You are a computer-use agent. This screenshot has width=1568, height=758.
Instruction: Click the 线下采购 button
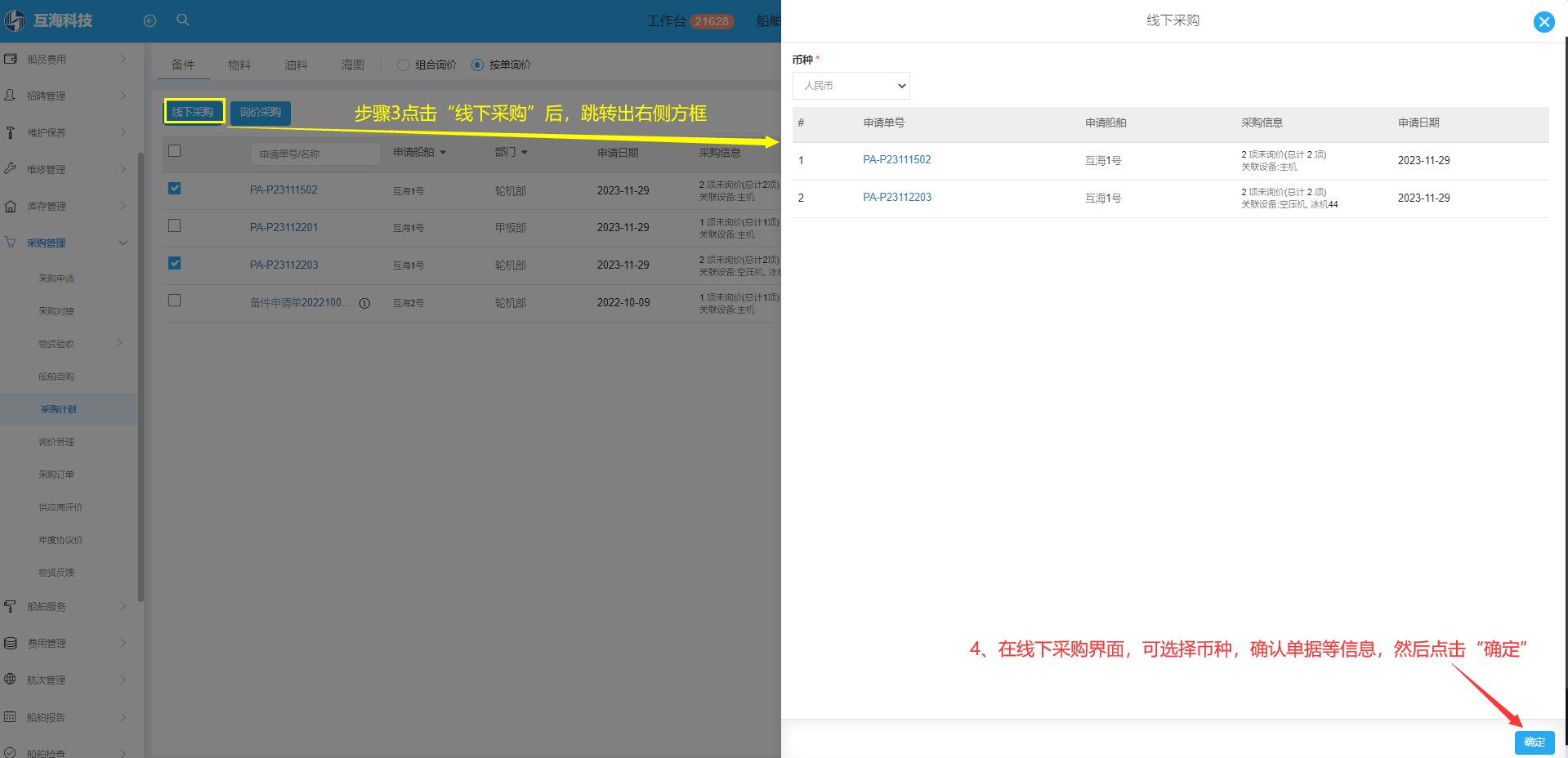[x=194, y=112]
